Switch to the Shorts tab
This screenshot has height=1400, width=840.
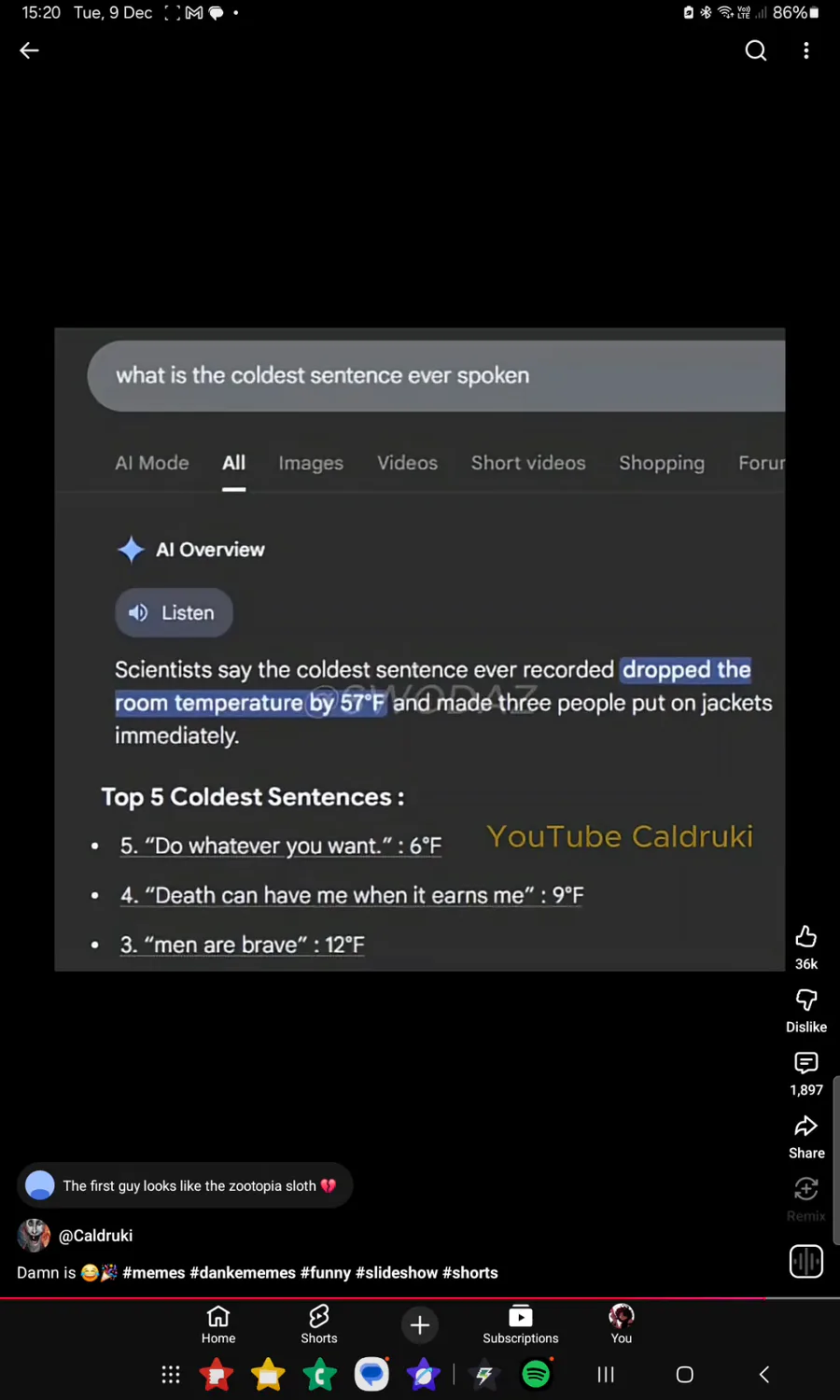click(319, 1323)
